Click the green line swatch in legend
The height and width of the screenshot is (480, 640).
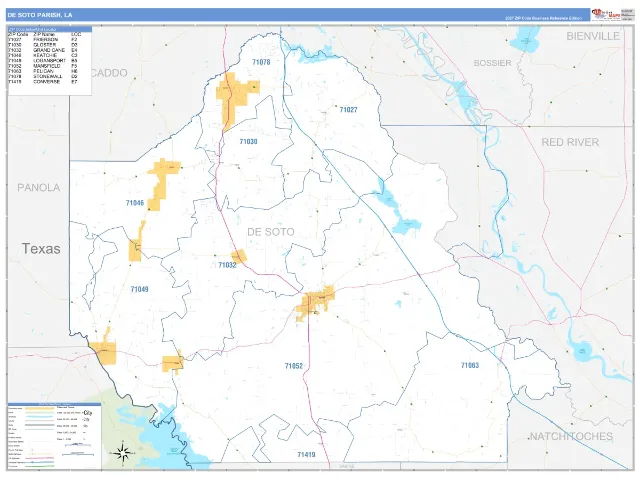coord(40,466)
